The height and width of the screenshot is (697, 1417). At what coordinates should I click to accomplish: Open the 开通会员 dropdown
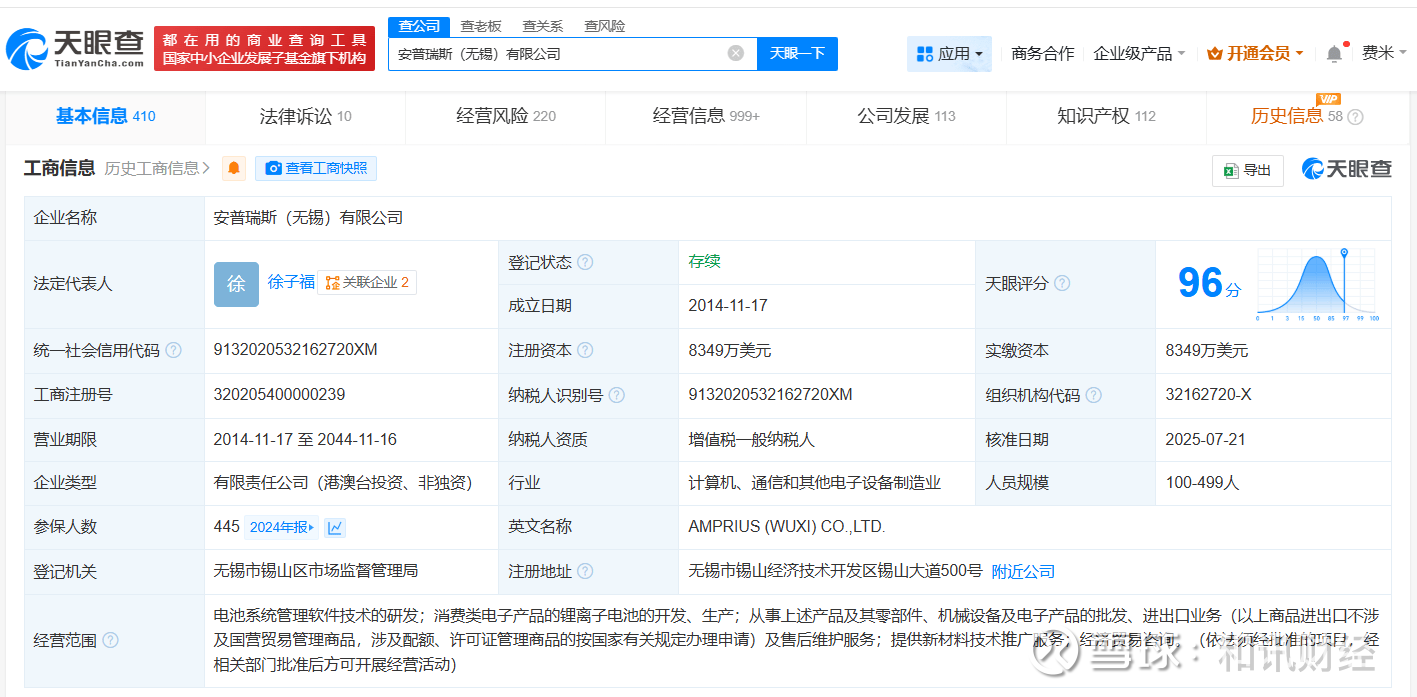coord(1255,53)
